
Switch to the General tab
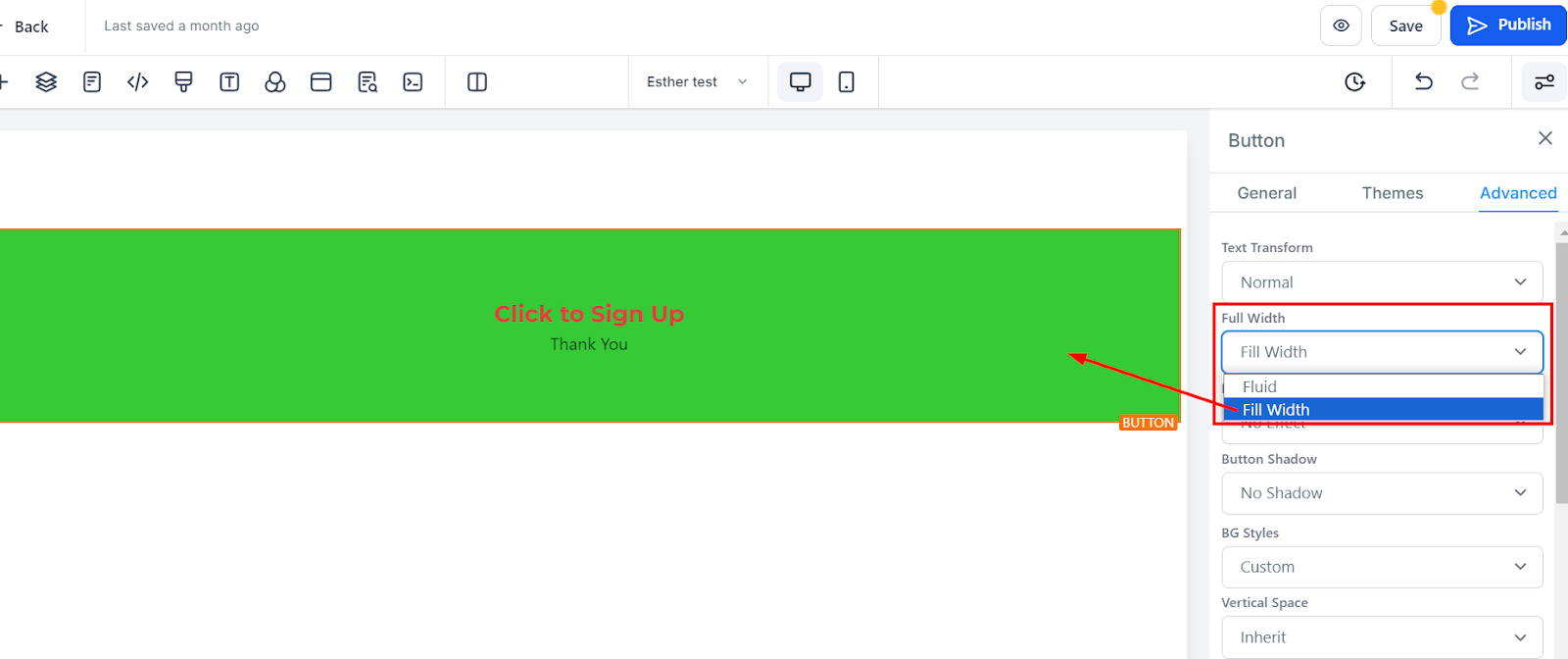tap(1266, 193)
